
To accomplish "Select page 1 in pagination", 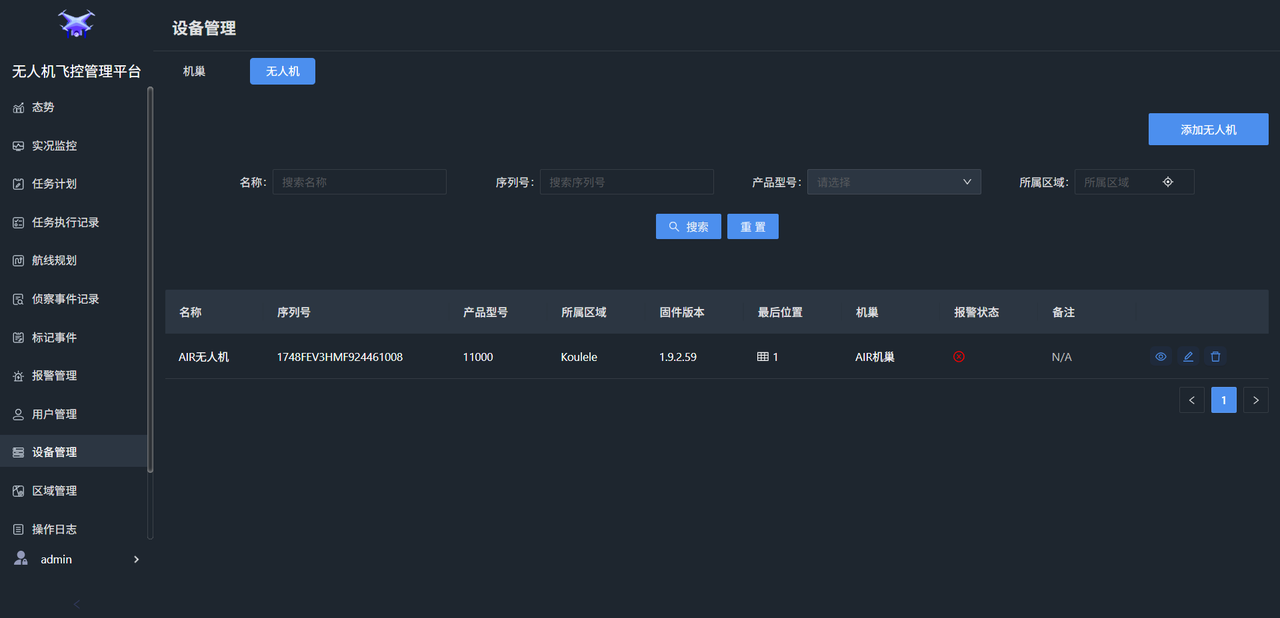I will 1224,400.
